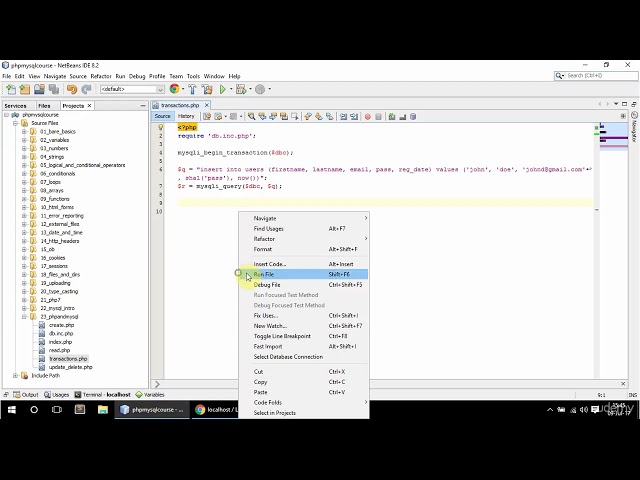Screen dimensions: 640x480
Task: Open the dropdown arrow beside Run Project
Action: 231,89
